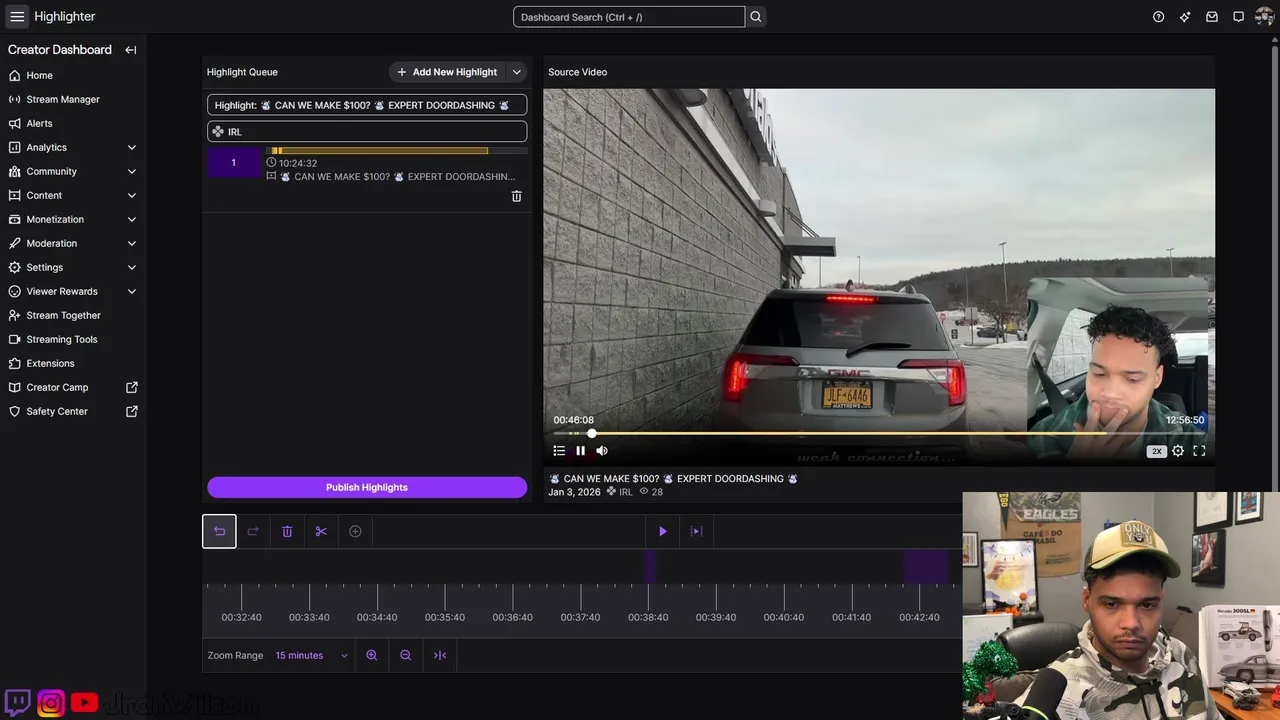Open the hamburger navigation menu

click(17, 16)
